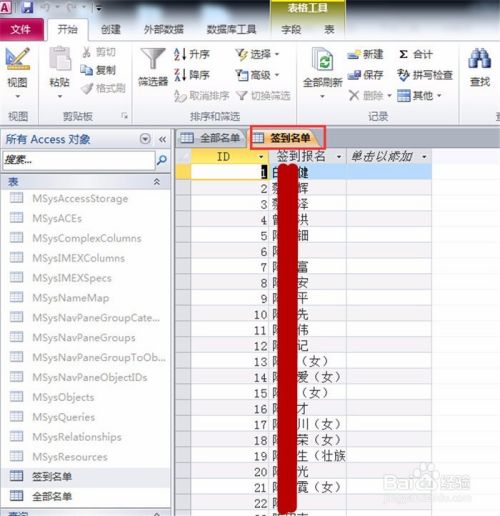The height and width of the screenshot is (516, 500).
Task: Click 删除 delete record button
Action: 369,96
